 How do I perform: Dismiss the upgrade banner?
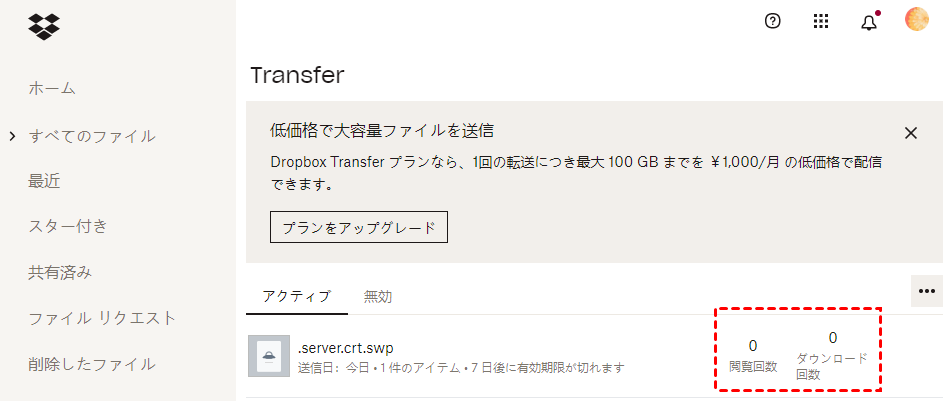[x=910, y=132]
